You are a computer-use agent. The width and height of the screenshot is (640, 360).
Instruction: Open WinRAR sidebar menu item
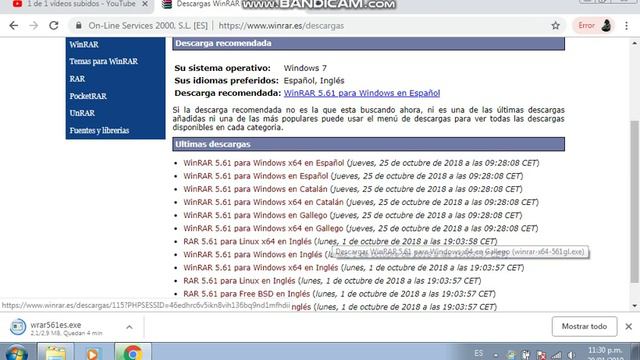coord(84,44)
